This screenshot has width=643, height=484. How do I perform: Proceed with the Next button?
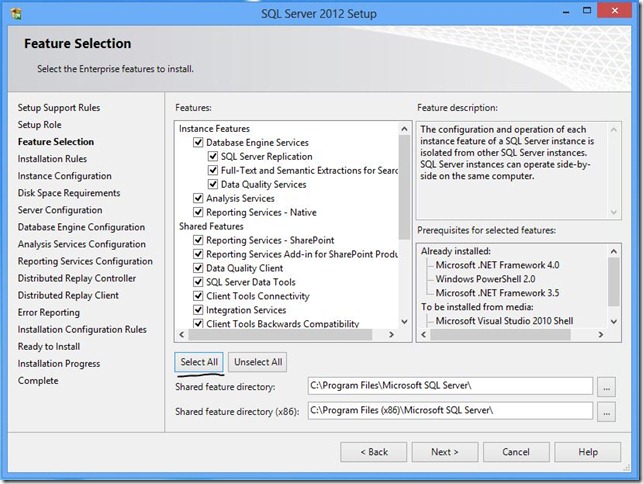point(445,452)
